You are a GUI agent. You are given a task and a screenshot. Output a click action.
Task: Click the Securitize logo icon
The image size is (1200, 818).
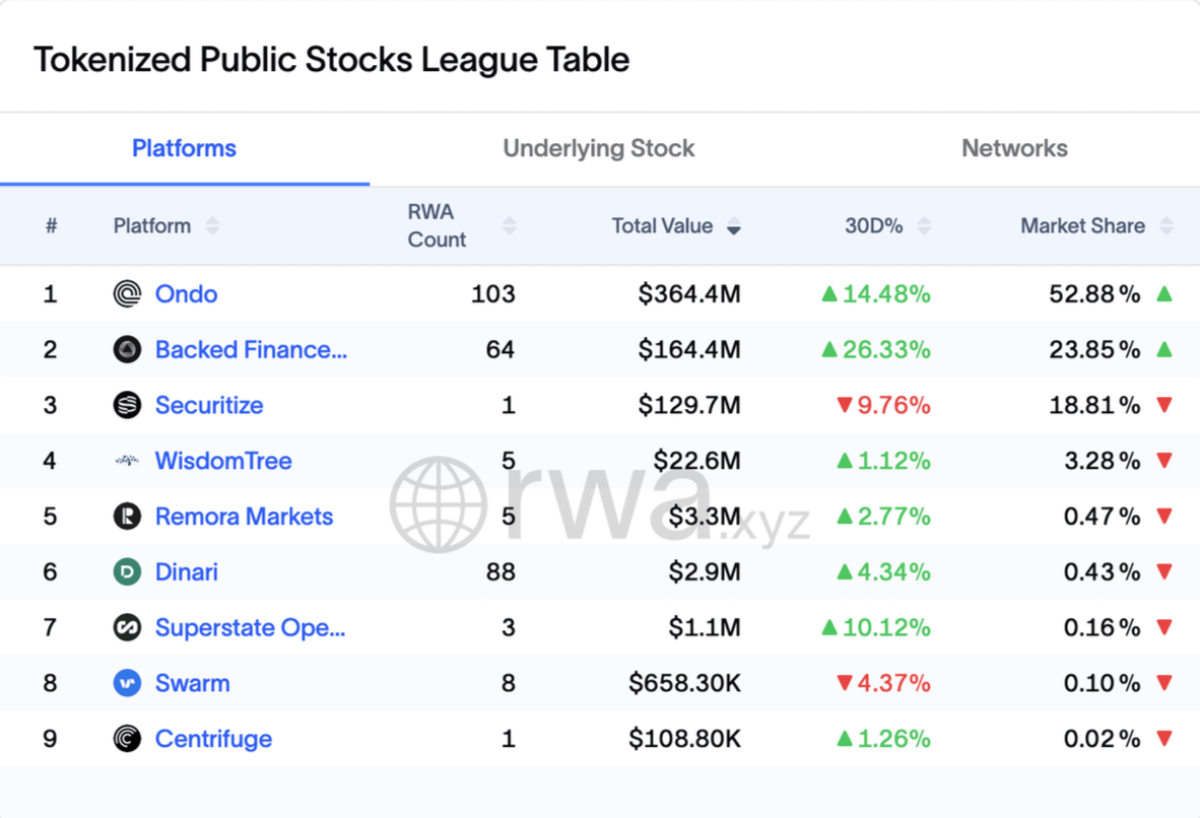pos(127,405)
